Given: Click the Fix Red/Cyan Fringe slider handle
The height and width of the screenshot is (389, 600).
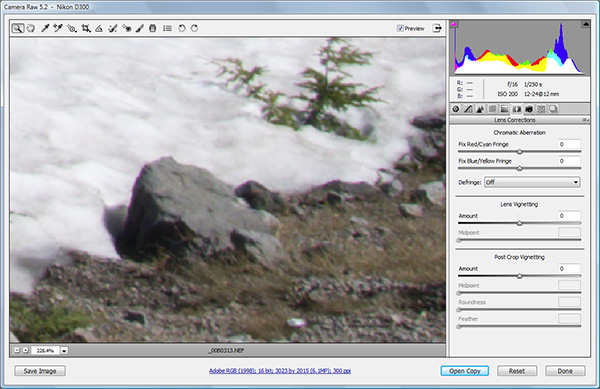Looking at the screenshot, I should click(519, 152).
